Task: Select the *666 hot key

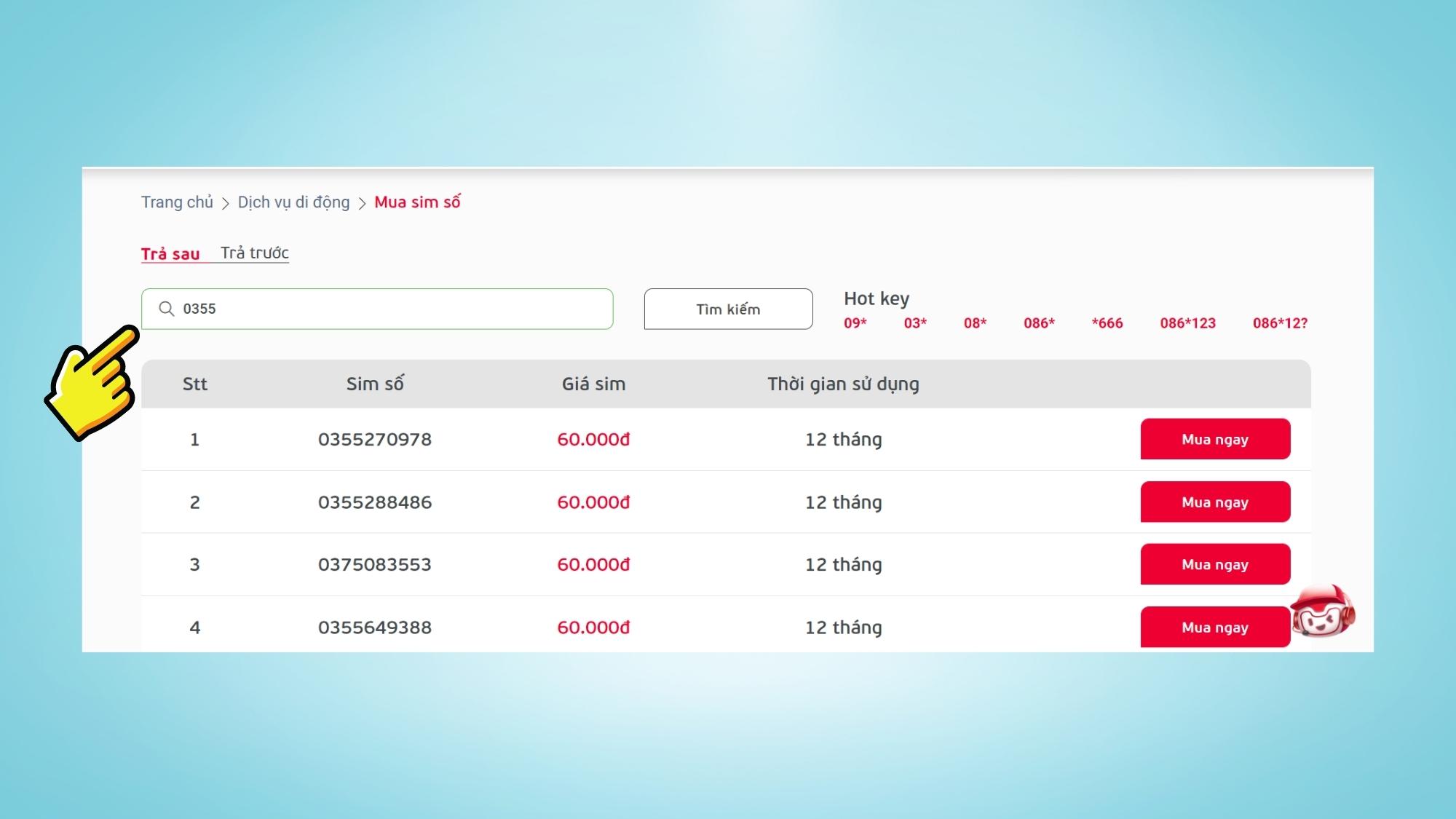Action: tap(1107, 323)
